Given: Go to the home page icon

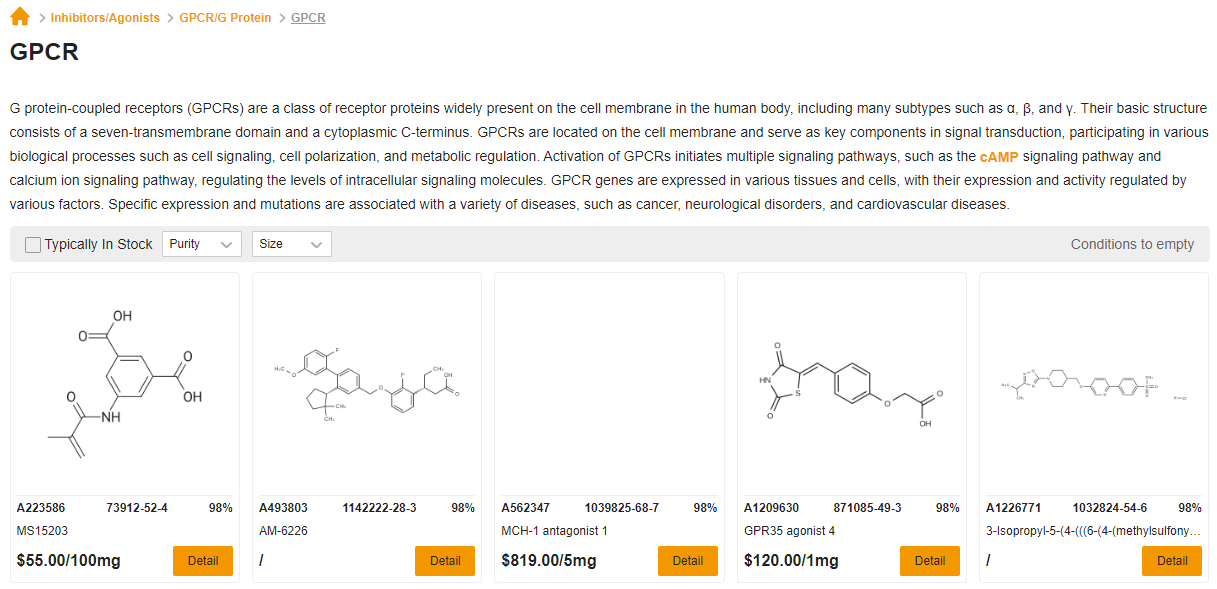Looking at the screenshot, I should coord(20,17).
